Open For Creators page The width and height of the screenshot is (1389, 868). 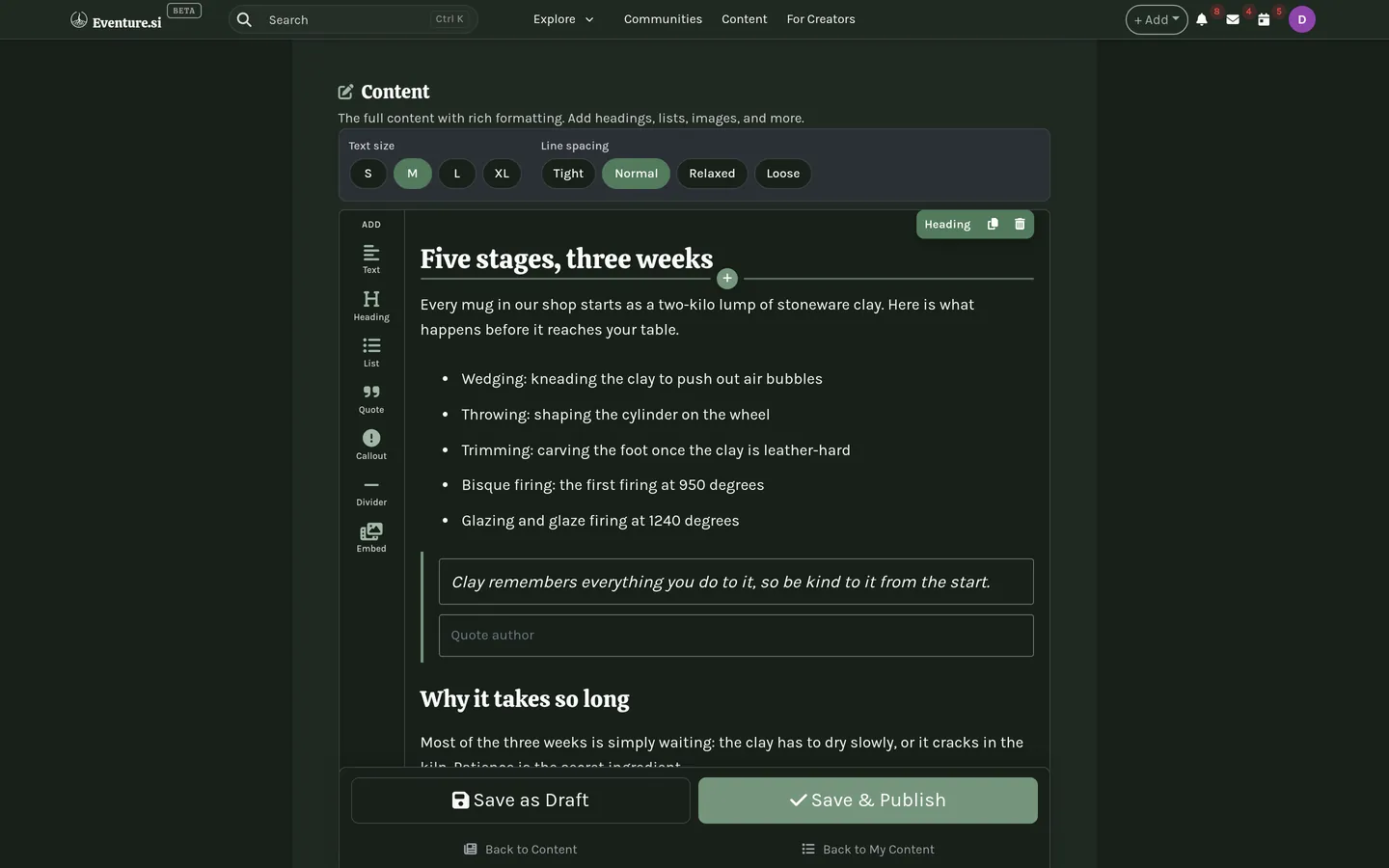click(x=821, y=19)
